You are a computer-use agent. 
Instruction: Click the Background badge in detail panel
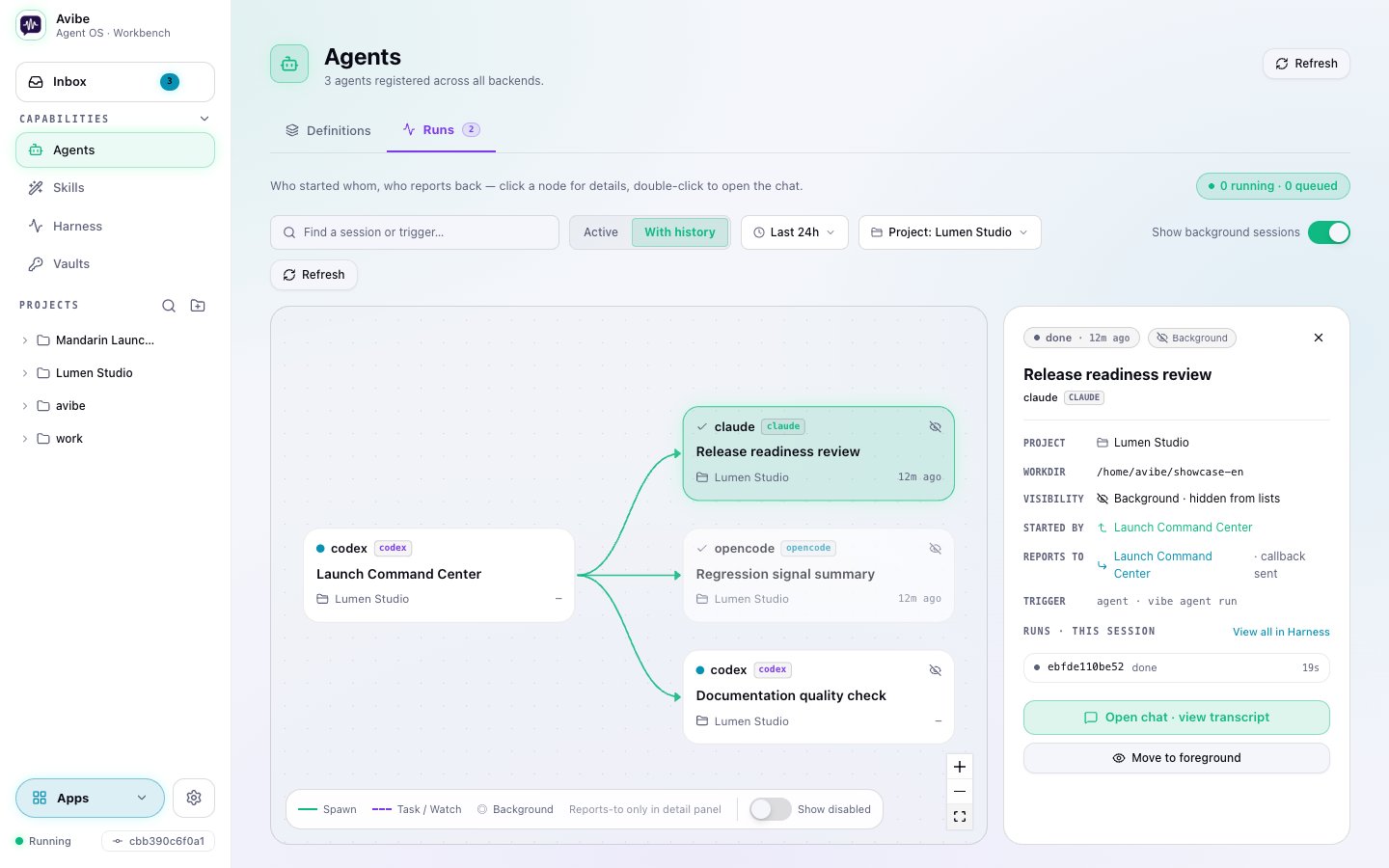(1192, 338)
